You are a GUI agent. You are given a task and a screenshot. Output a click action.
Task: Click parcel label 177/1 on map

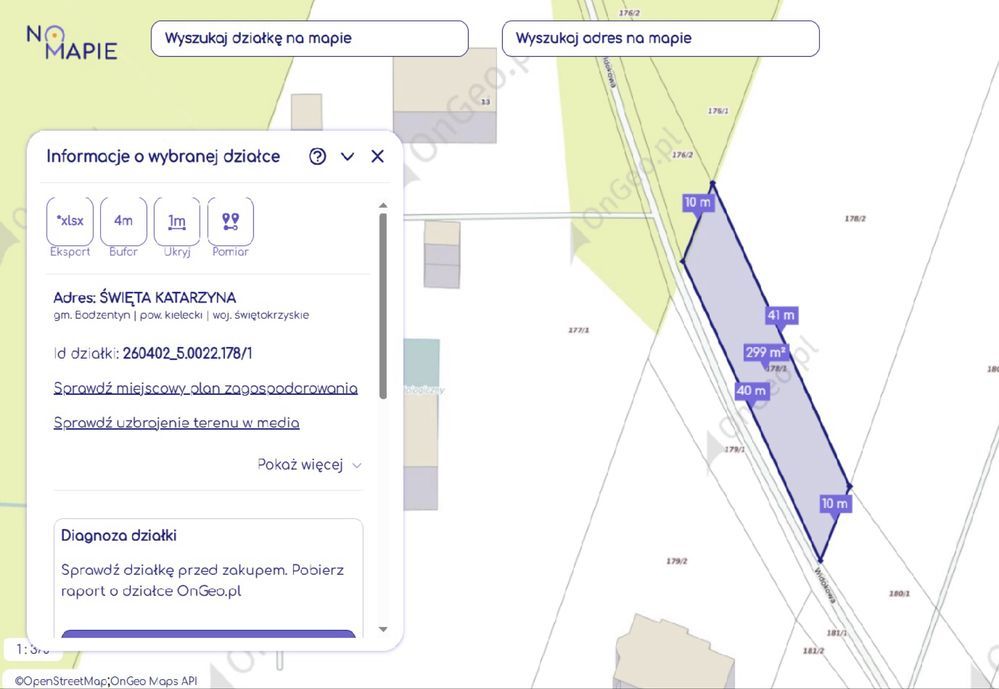pos(579,330)
